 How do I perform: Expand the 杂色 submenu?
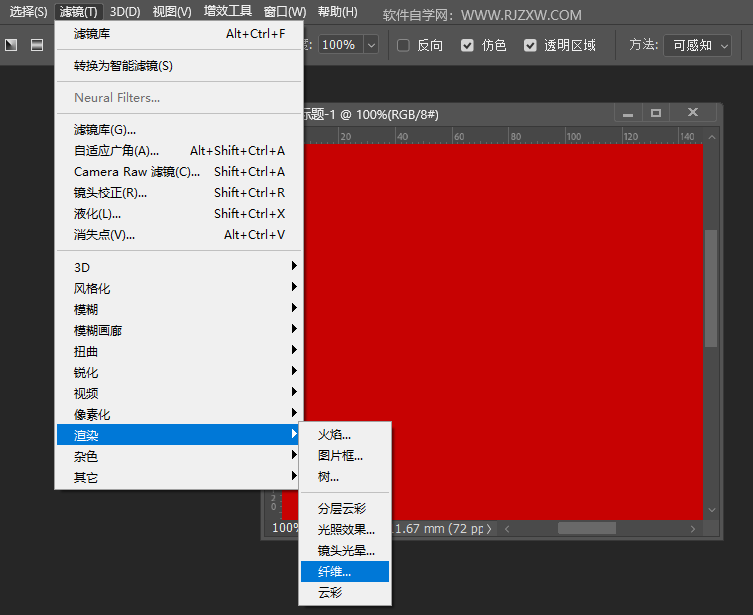179,456
